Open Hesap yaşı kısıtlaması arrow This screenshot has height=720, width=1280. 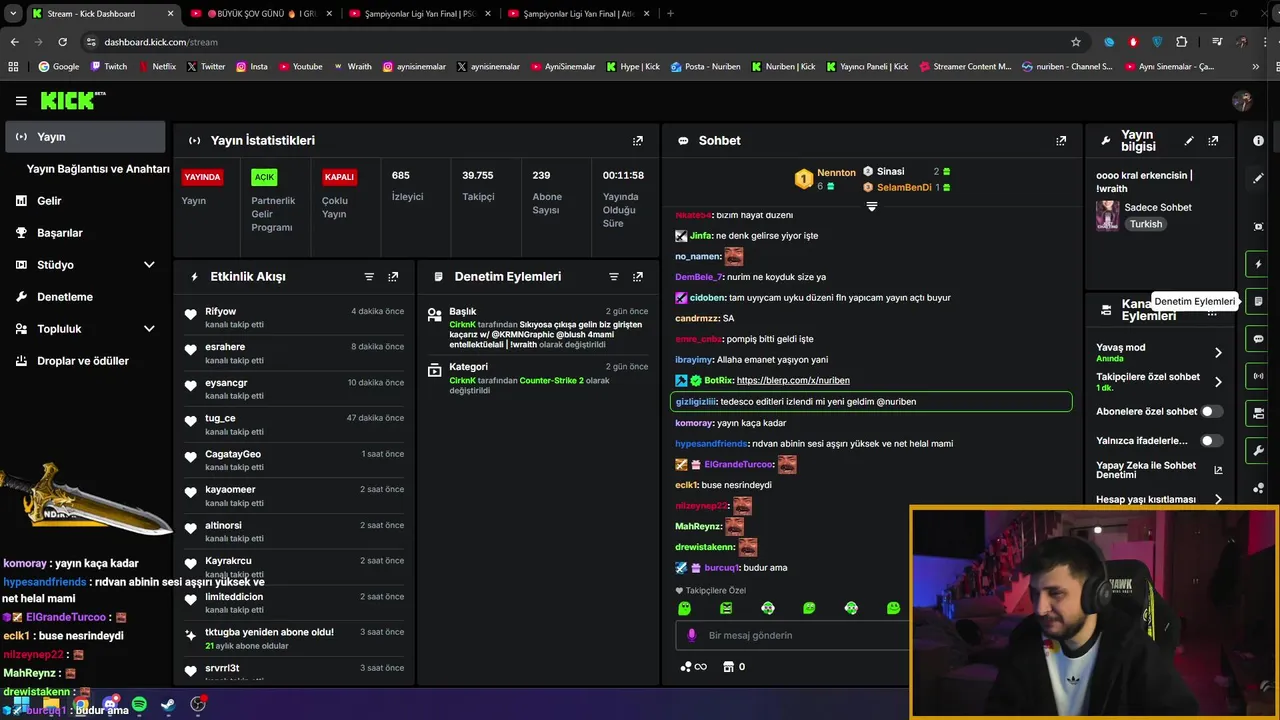pyautogui.click(x=1218, y=499)
